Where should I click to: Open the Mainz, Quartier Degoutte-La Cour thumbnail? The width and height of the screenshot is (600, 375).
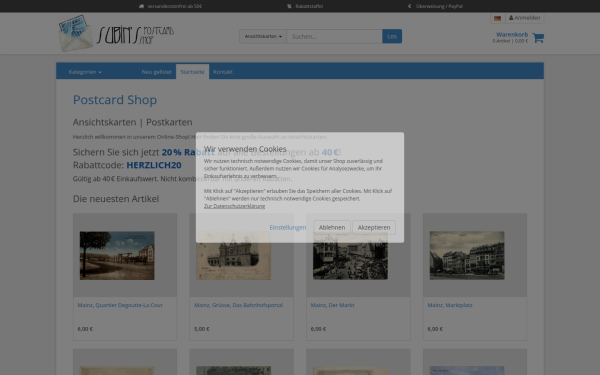(x=117, y=256)
